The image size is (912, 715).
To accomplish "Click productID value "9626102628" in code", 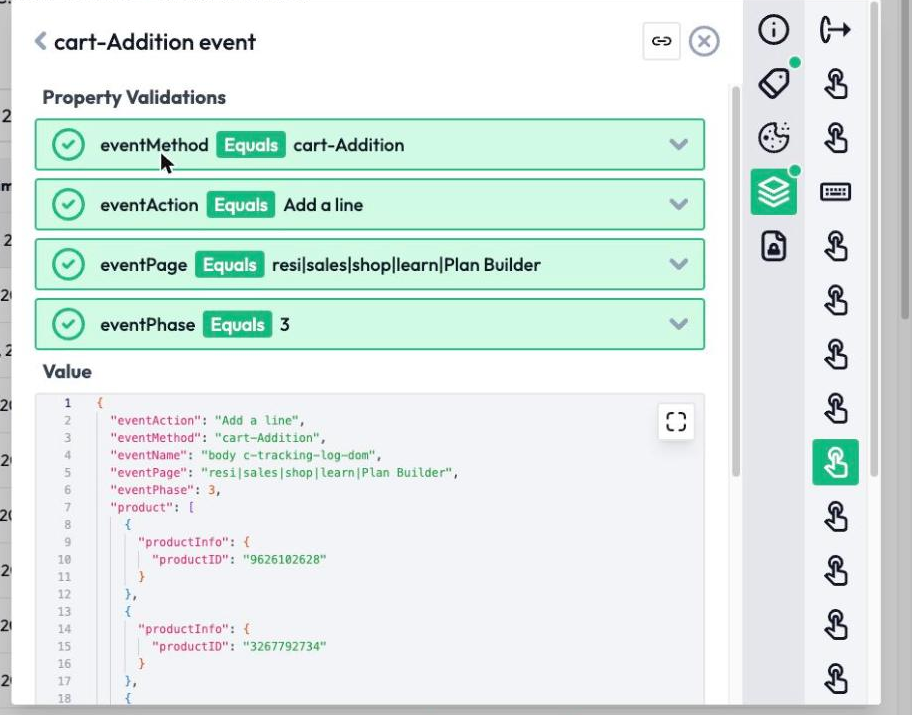I will pyautogui.click(x=284, y=559).
